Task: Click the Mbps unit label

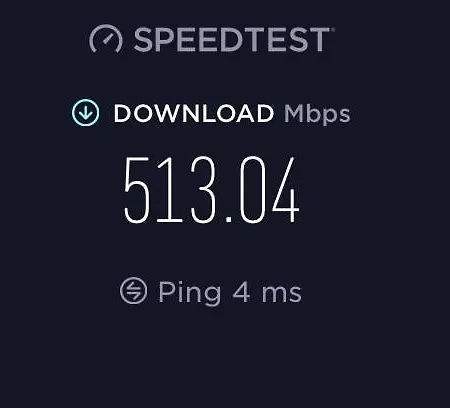Action: point(317,115)
